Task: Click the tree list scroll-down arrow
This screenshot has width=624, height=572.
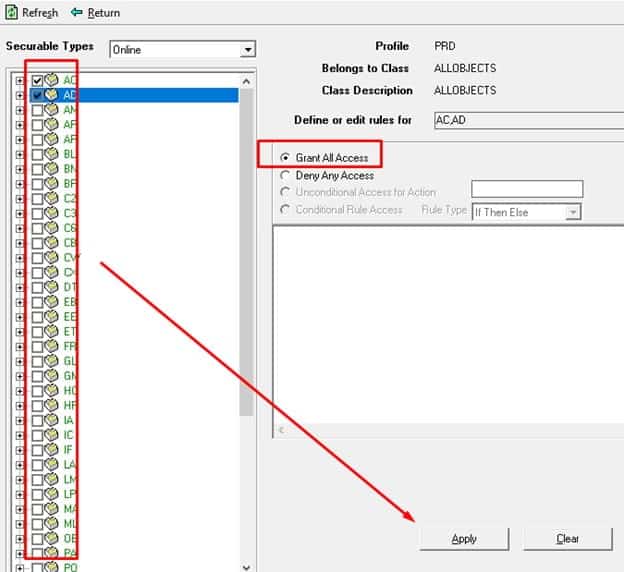Action: click(246, 567)
